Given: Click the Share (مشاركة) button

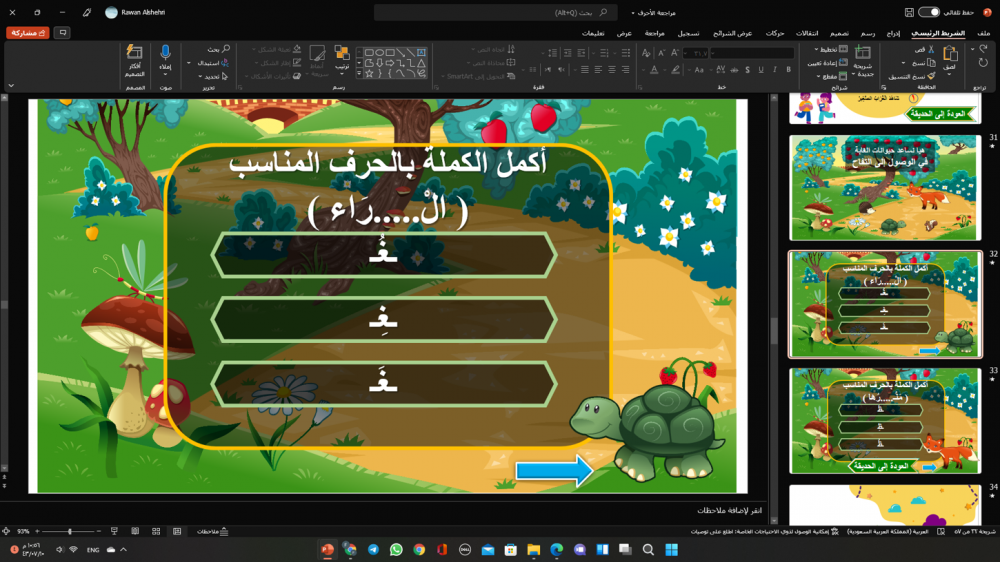Looking at the screenshot, I should pos(28,33).
